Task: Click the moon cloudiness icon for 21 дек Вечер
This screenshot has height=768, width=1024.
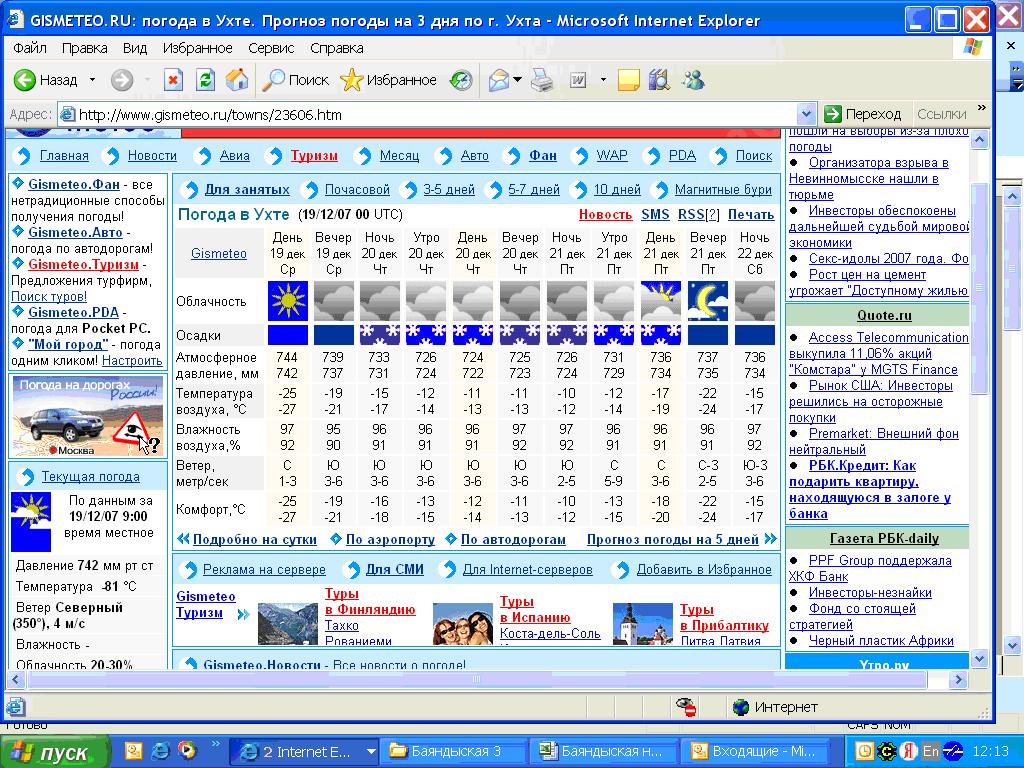Action: coord(708,301)
